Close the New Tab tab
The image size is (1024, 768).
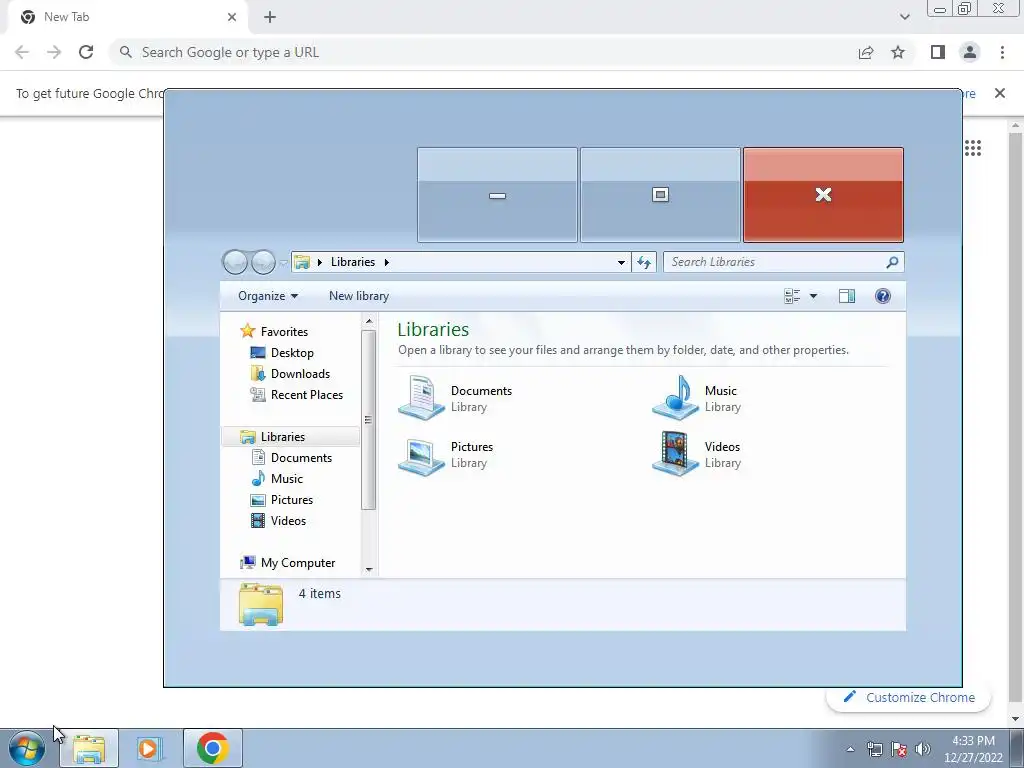point(232,17)
